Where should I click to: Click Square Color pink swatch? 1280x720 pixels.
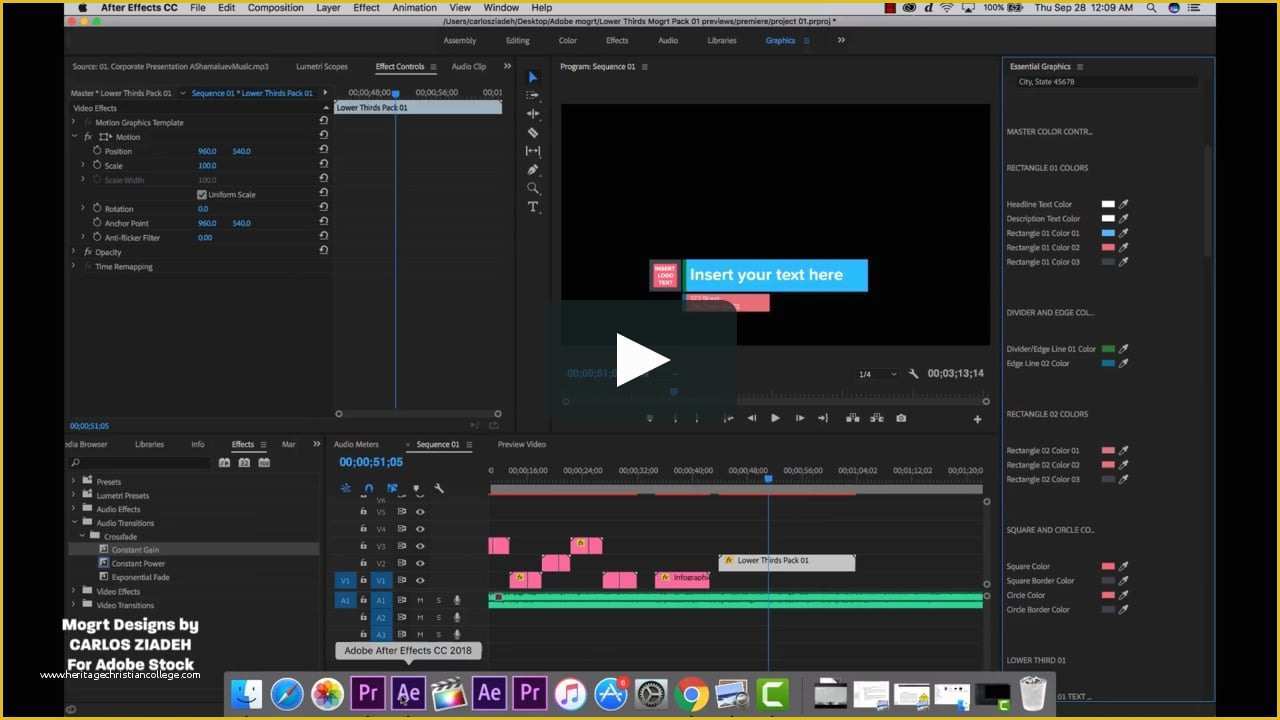tap(1108, 566)
